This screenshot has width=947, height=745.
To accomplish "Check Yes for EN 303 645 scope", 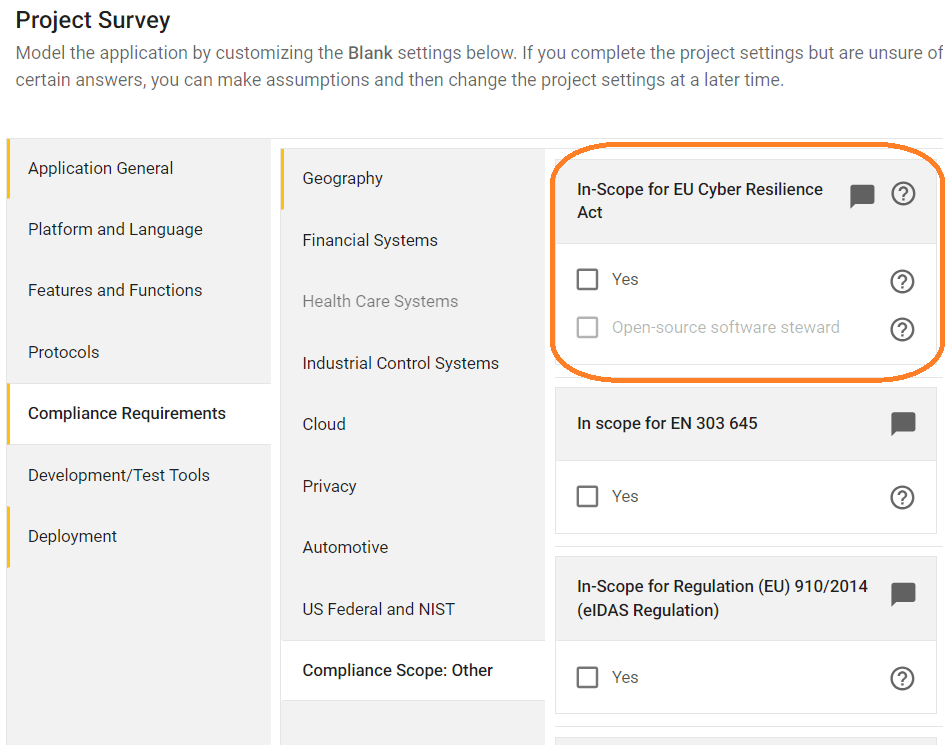I will tap(587, 496).
